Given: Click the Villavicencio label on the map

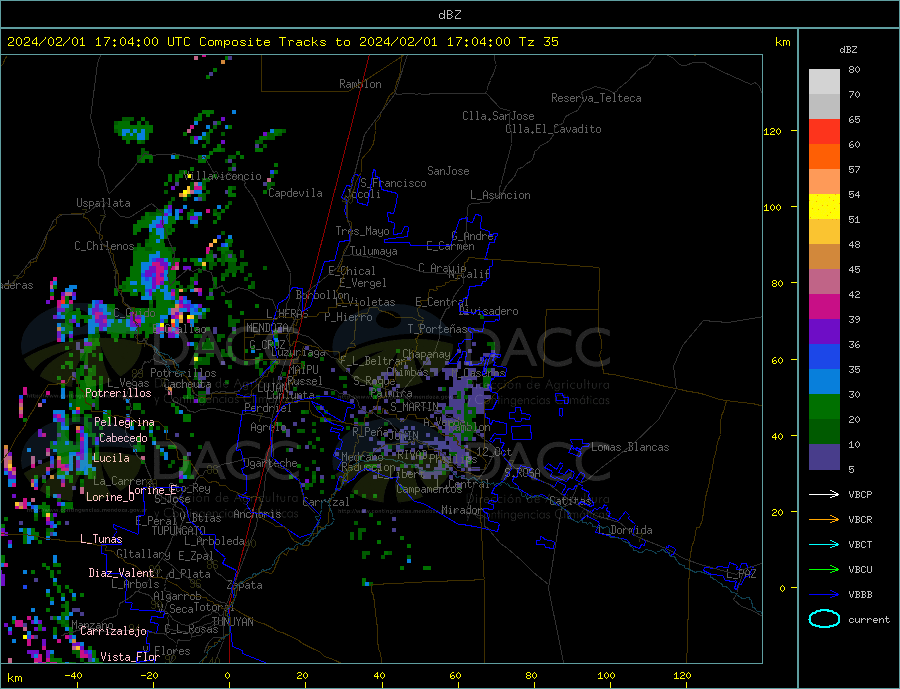Looking at the screenshot, I should (224, 176).
